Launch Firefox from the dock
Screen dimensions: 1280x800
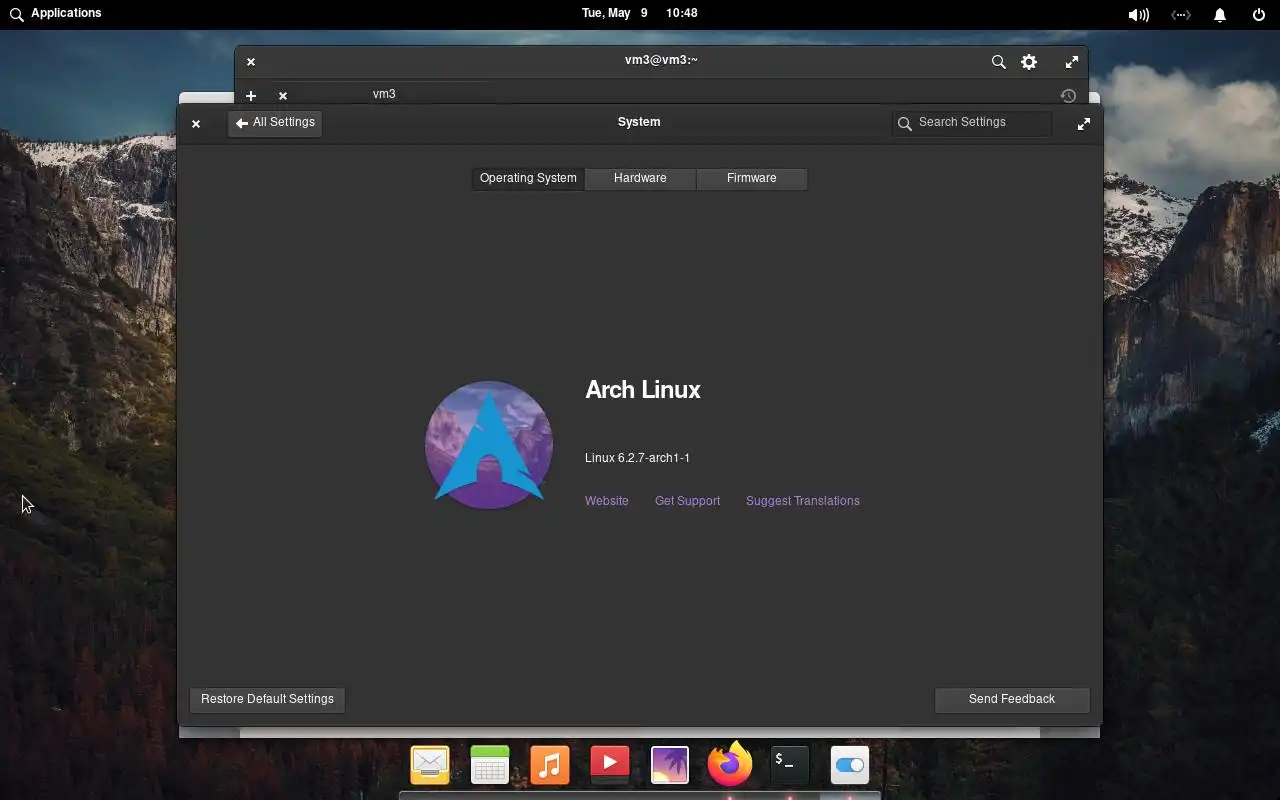(x=730, y=764)
